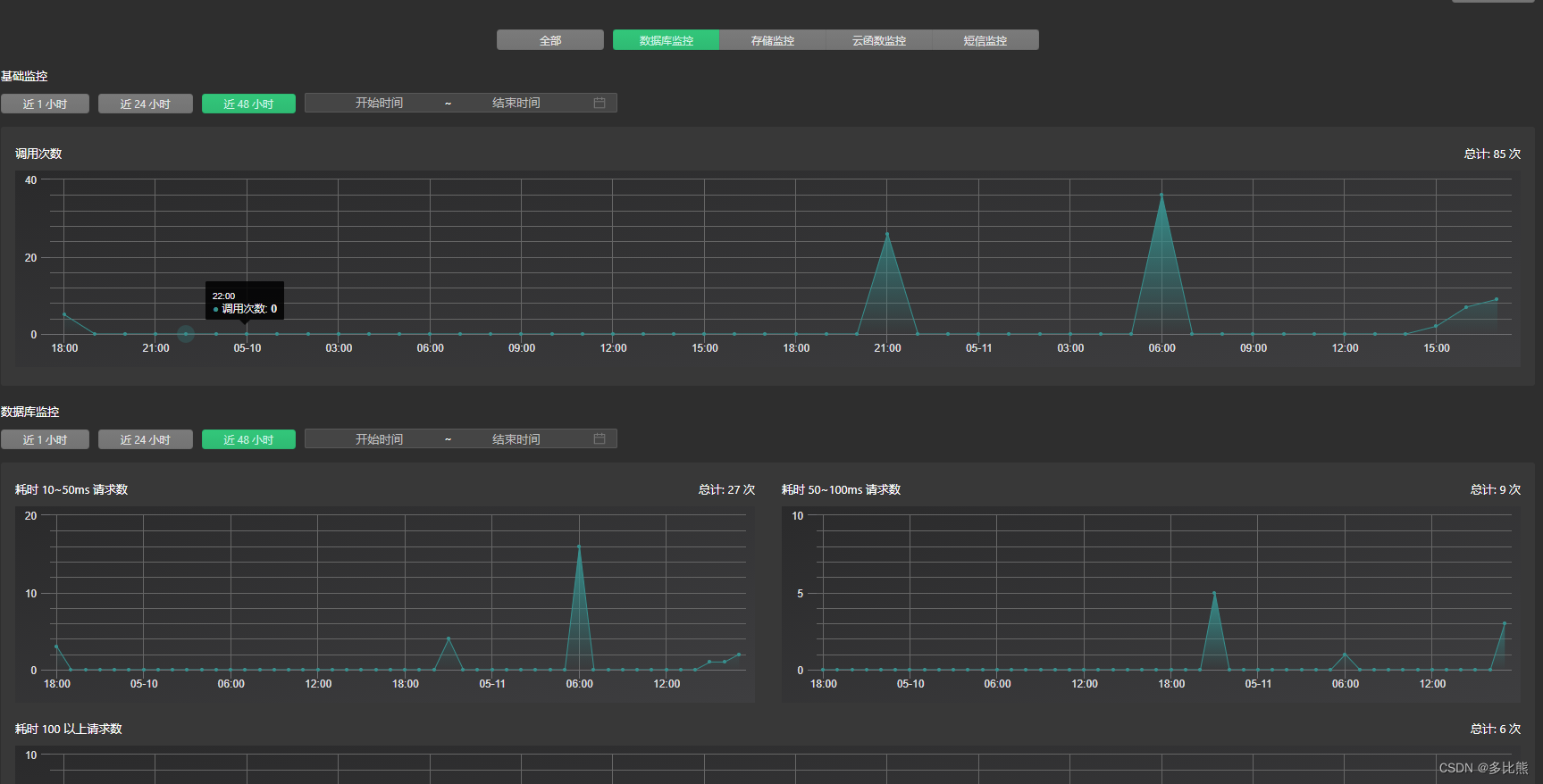This screenshot has height=784, width=1543.
Task: Open calendar icon in 基础监控 date picker
Action: coord(600,103)
